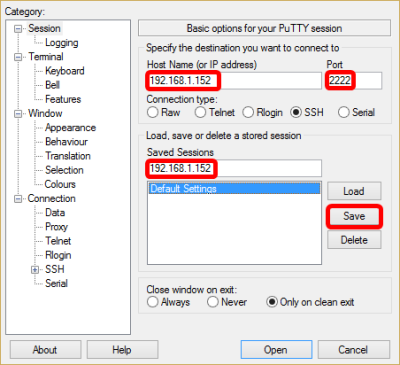
Task: Open the Colours settings
Action: click(x=60, y=184)
